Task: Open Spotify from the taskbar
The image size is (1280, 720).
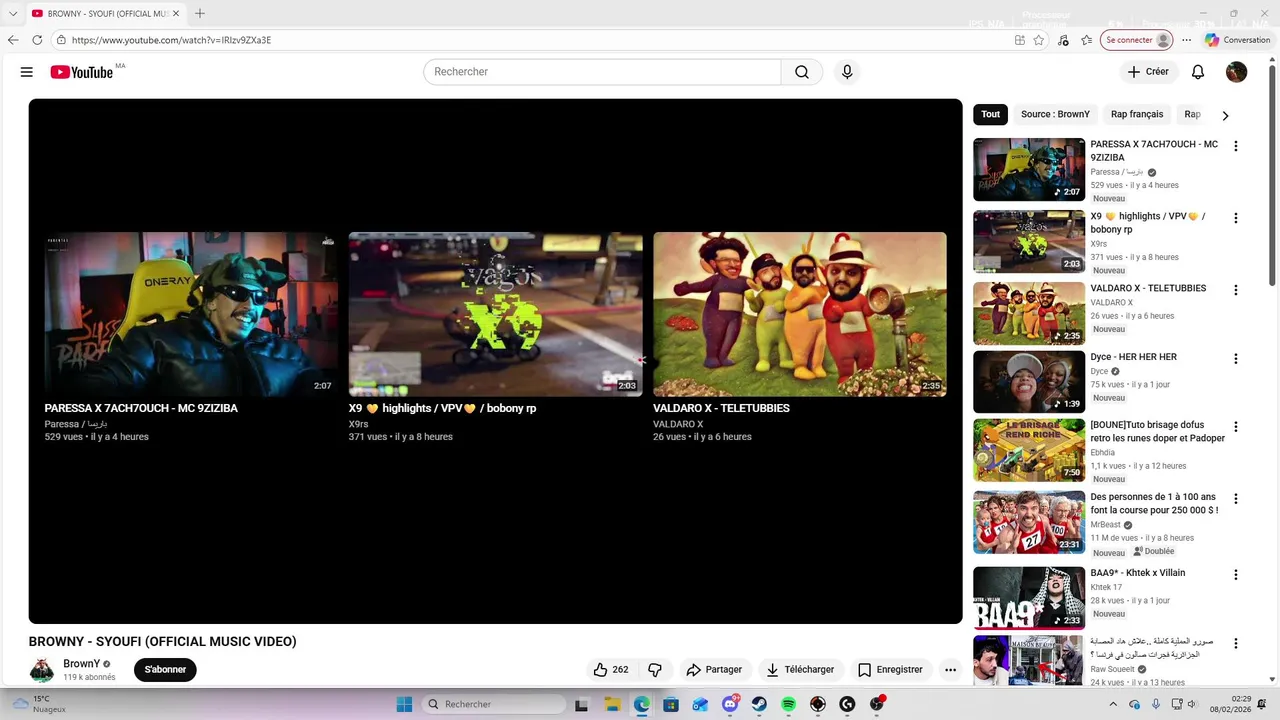Action: (x=788, y=704)
